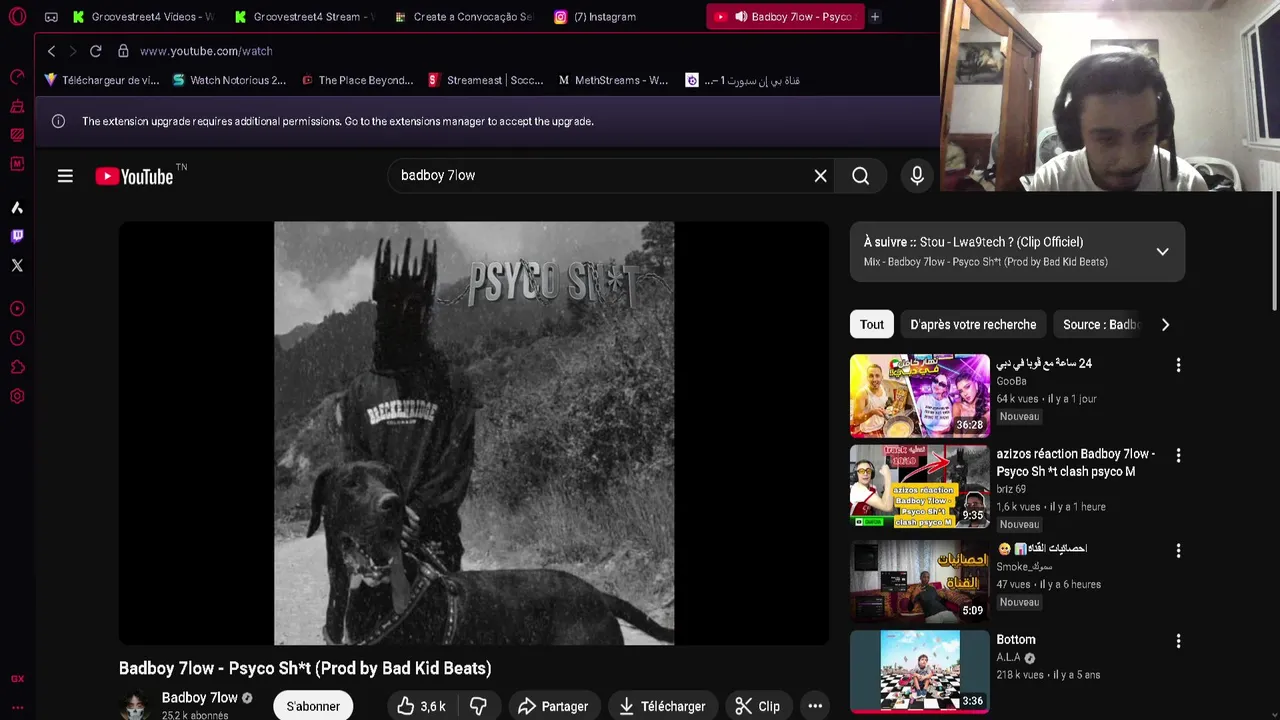Open the History clock icon in sidebar
The width and height of the screenshot is (1280, 720).
[17, 338]
